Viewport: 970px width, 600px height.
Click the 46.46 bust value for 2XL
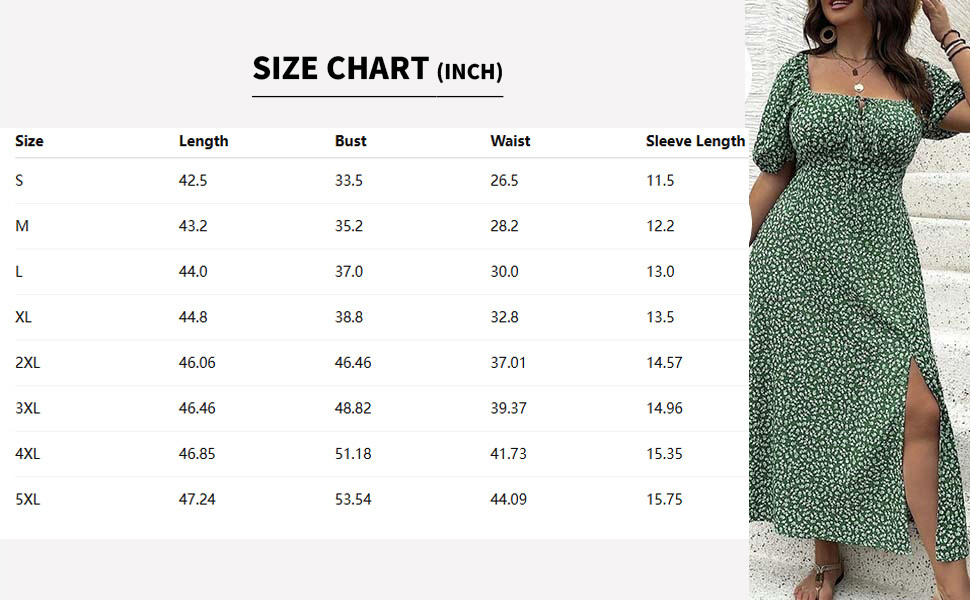353,362
